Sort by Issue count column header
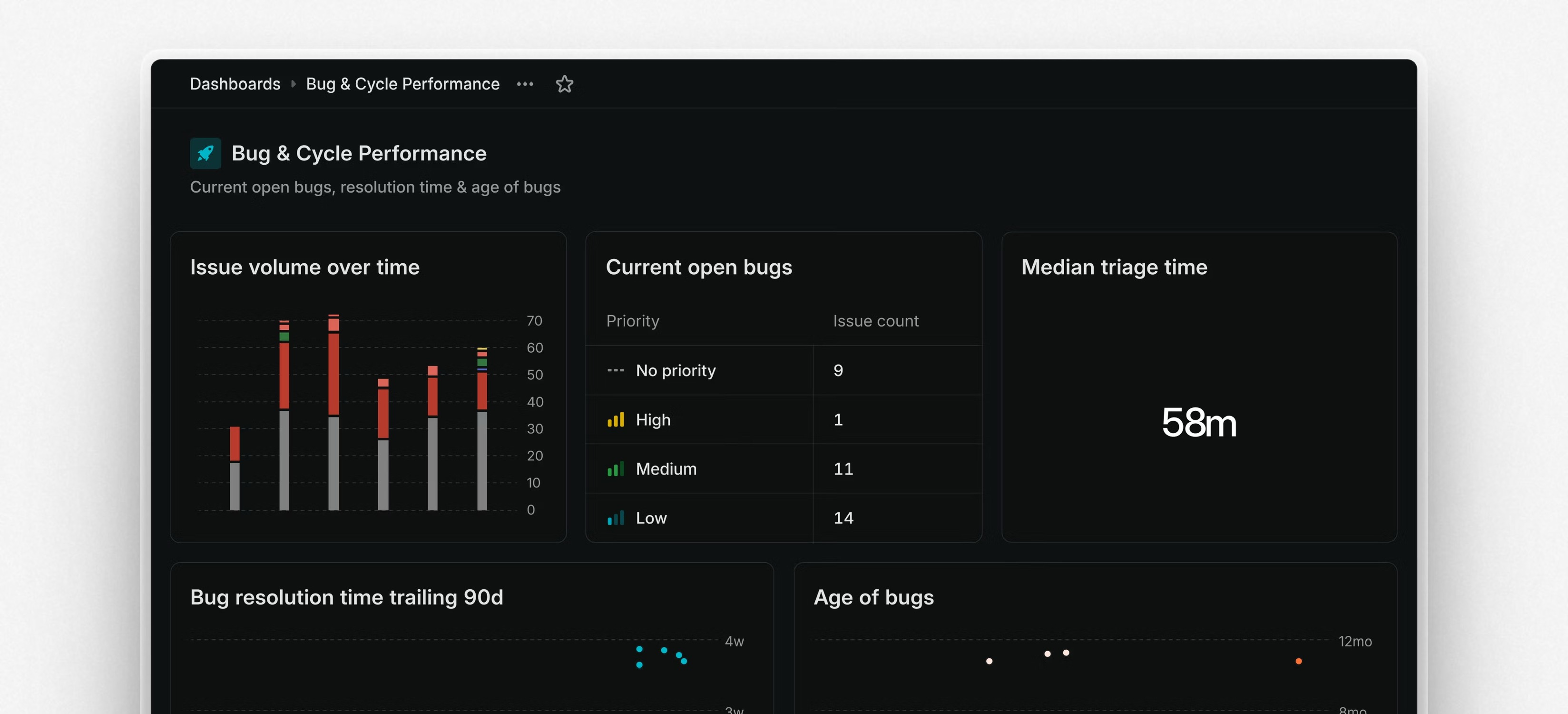 875,321
